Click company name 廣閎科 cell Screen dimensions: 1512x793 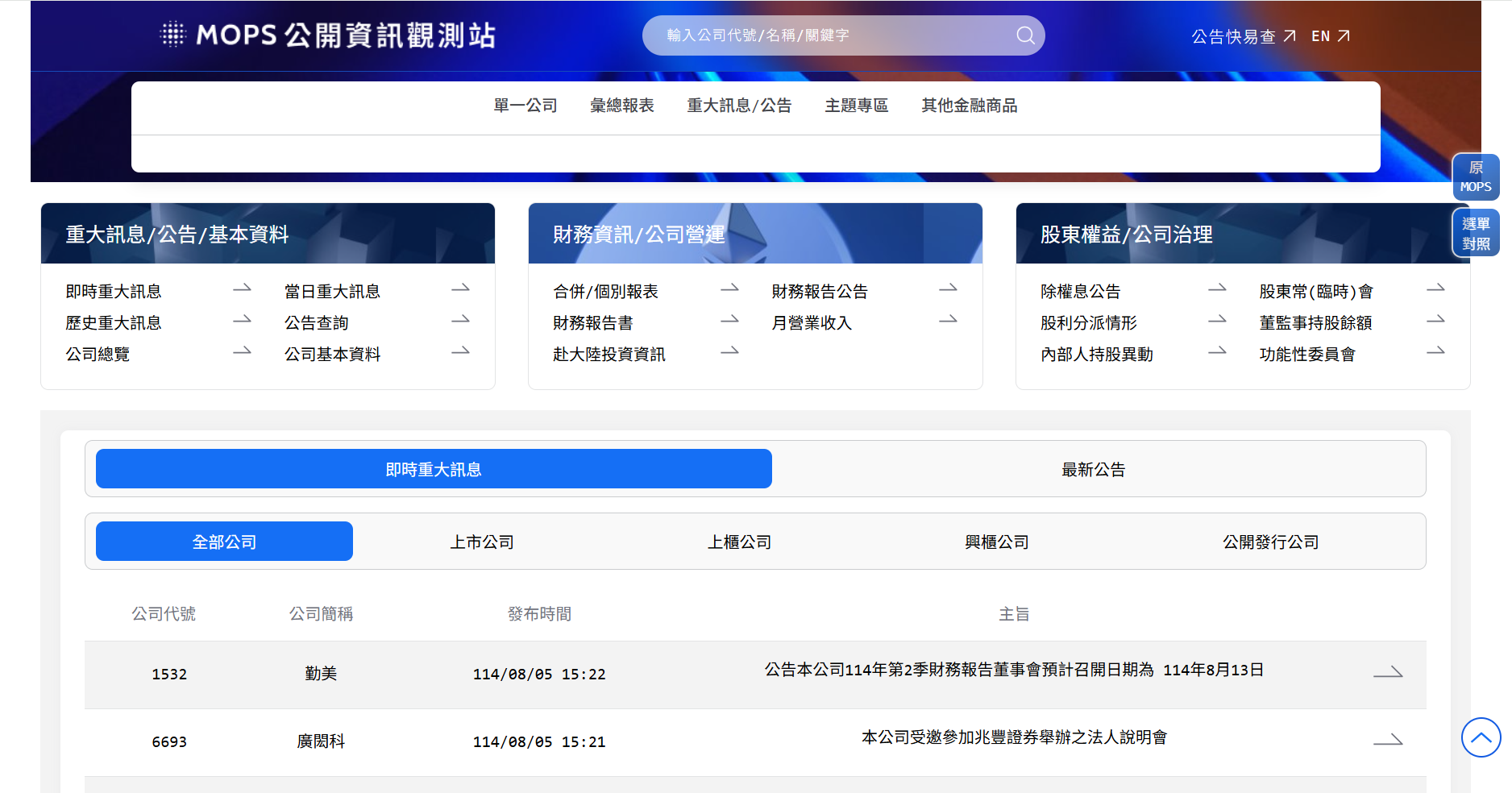(x=321, y=741)
